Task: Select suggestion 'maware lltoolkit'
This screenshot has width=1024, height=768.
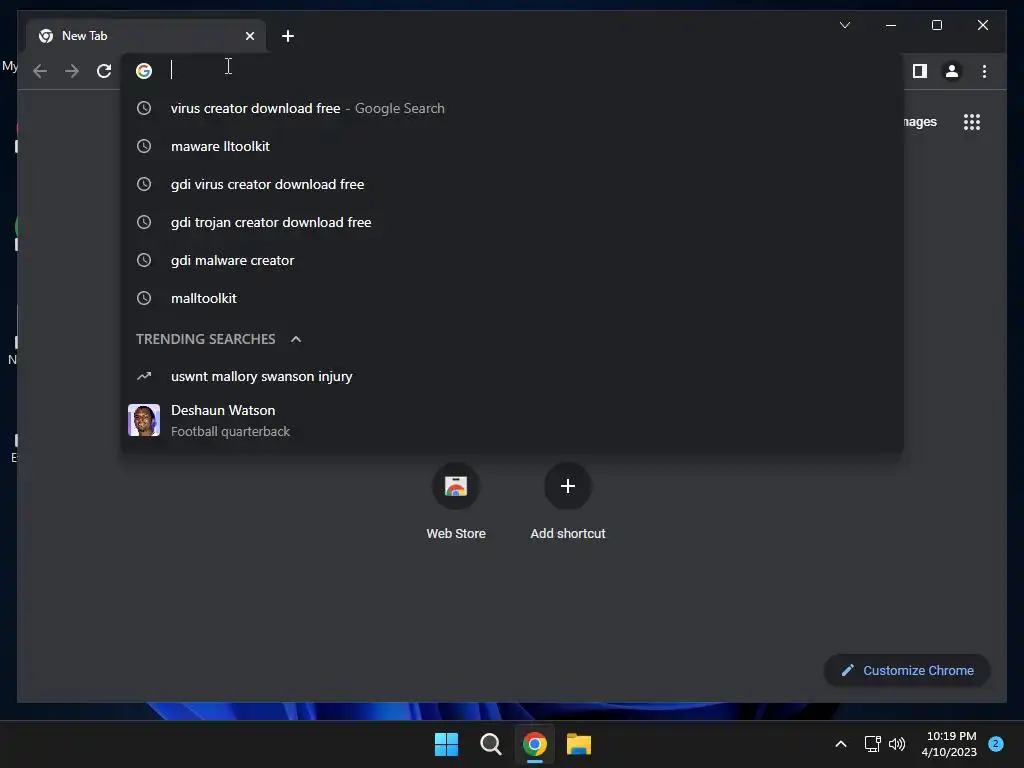Action: 512,146
